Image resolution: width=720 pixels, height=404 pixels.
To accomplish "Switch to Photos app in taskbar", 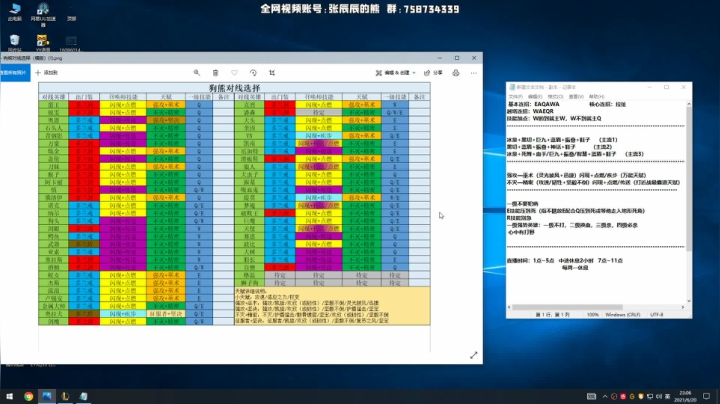I will pyautogui.click(x=47, y=396).
